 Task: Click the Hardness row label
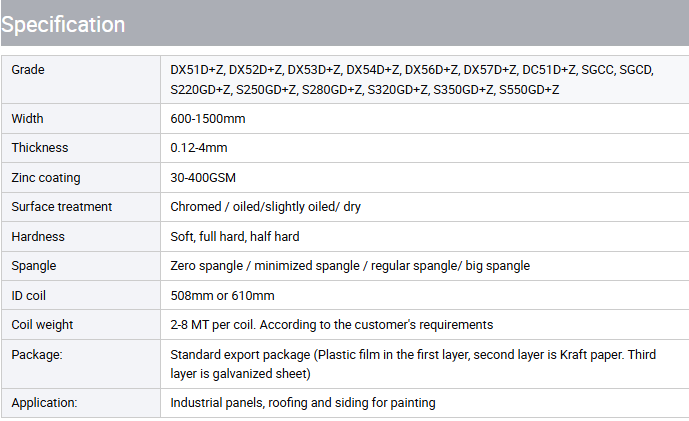click(38, 237)
